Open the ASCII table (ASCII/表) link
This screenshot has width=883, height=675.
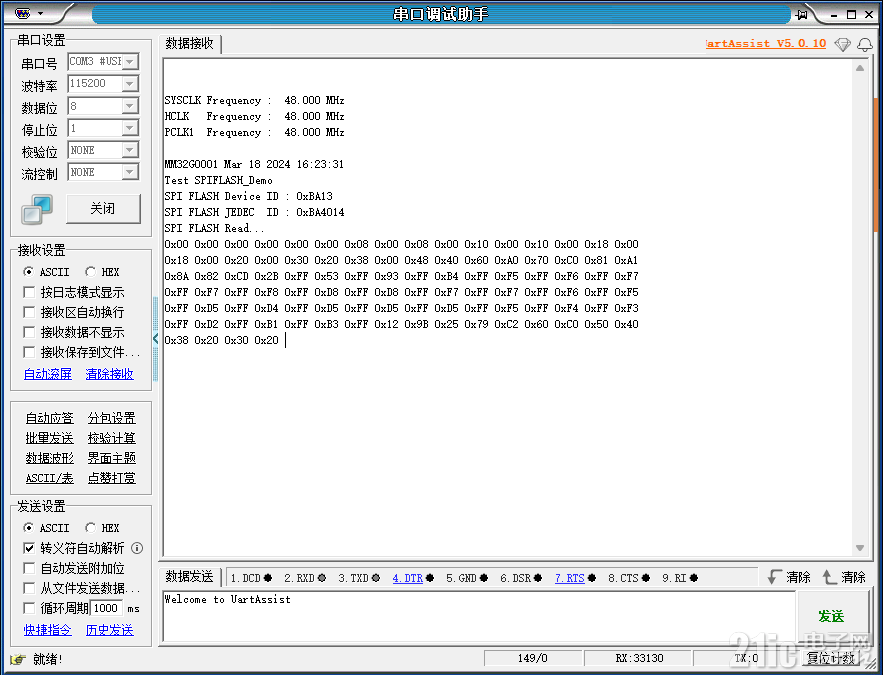coord(50,479)
